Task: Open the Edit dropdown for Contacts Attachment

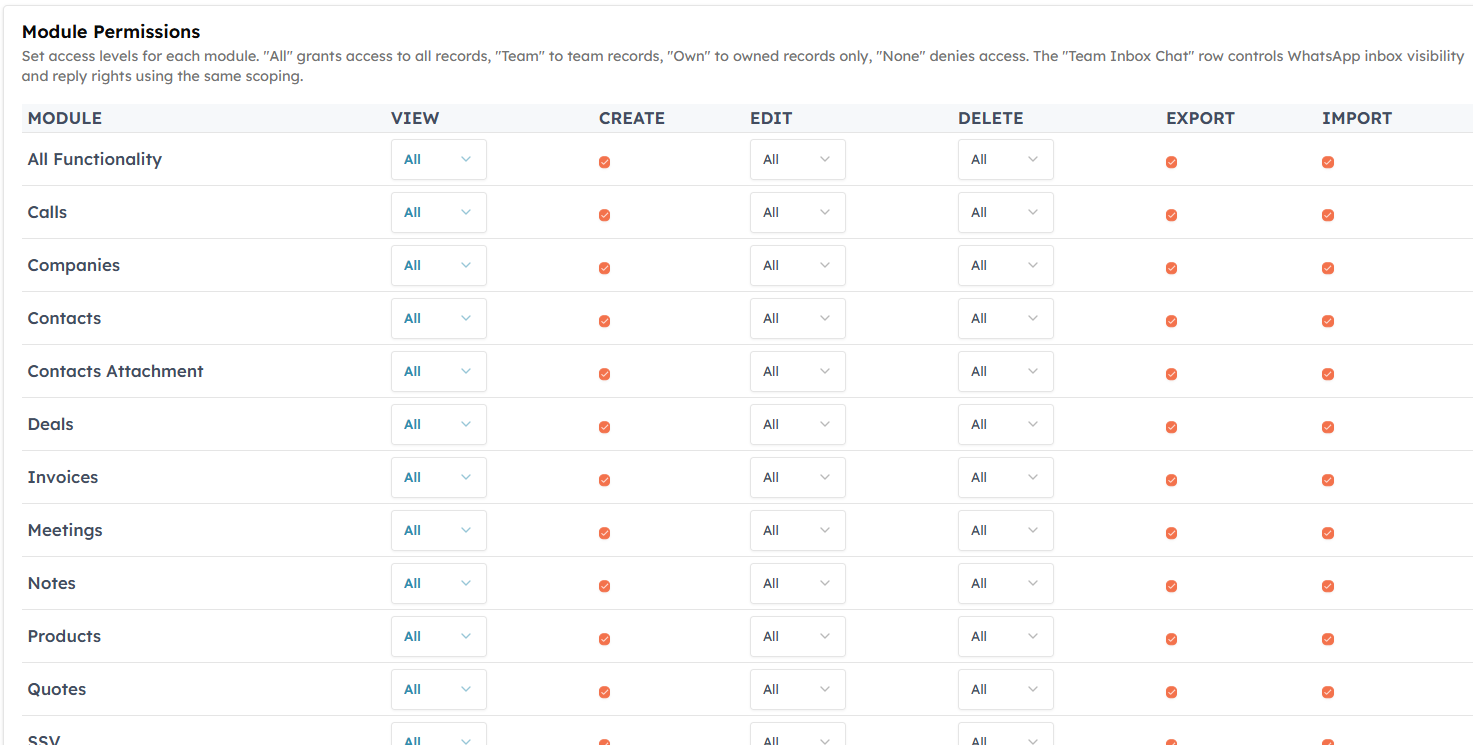Action: [797, 371]
